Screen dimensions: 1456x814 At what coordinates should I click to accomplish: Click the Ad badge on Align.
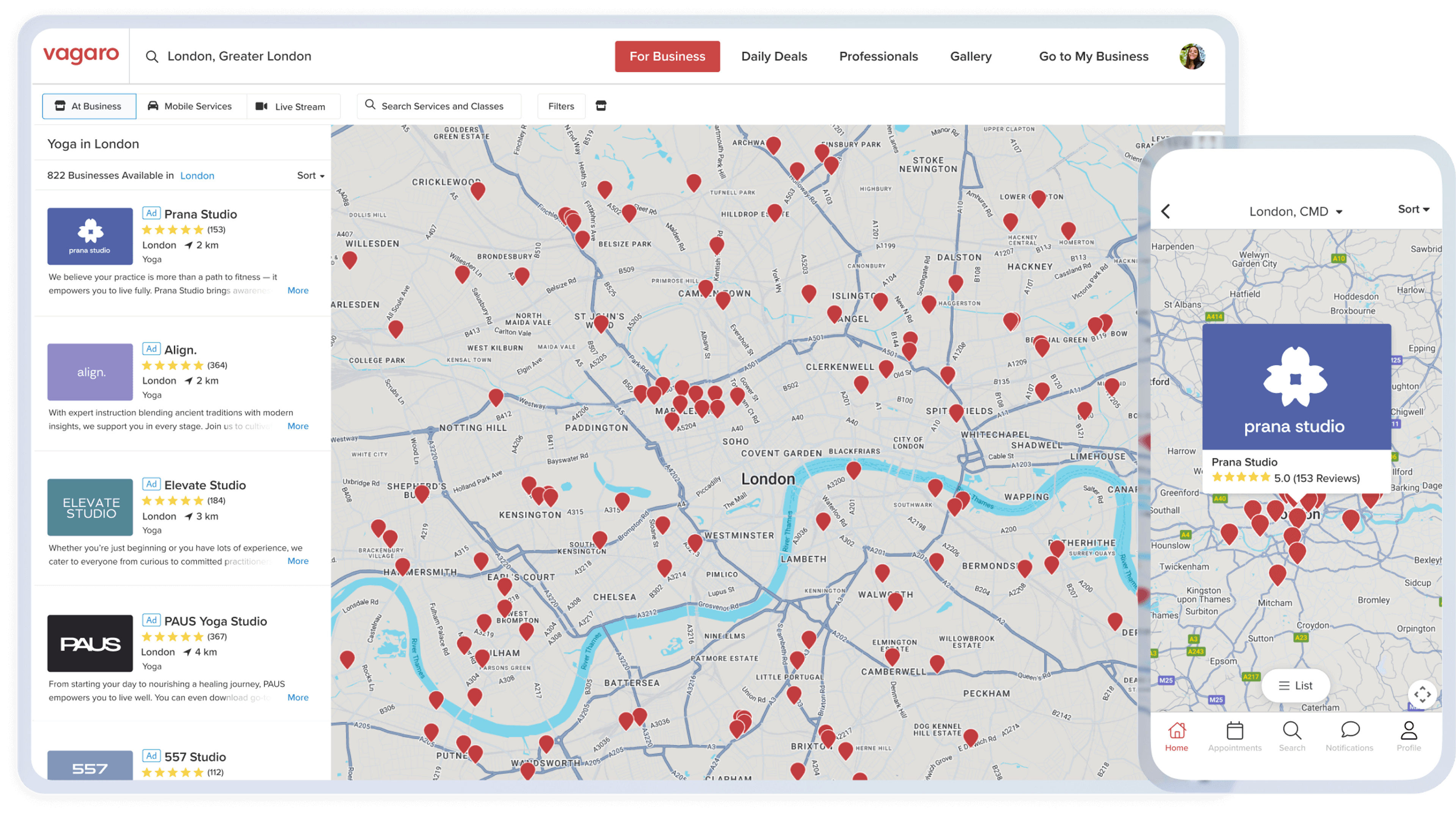click(151, 349)
